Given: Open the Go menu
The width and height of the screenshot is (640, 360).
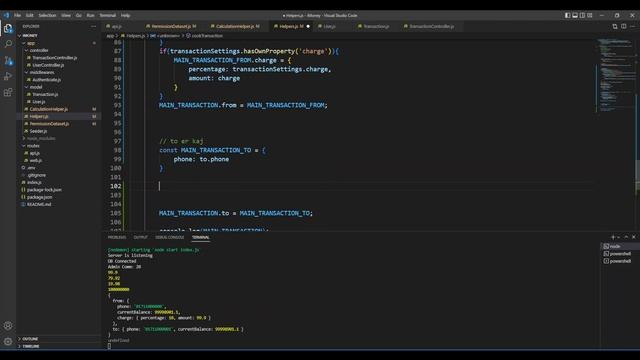Looking at the screenshot, I should click(78, 15).
